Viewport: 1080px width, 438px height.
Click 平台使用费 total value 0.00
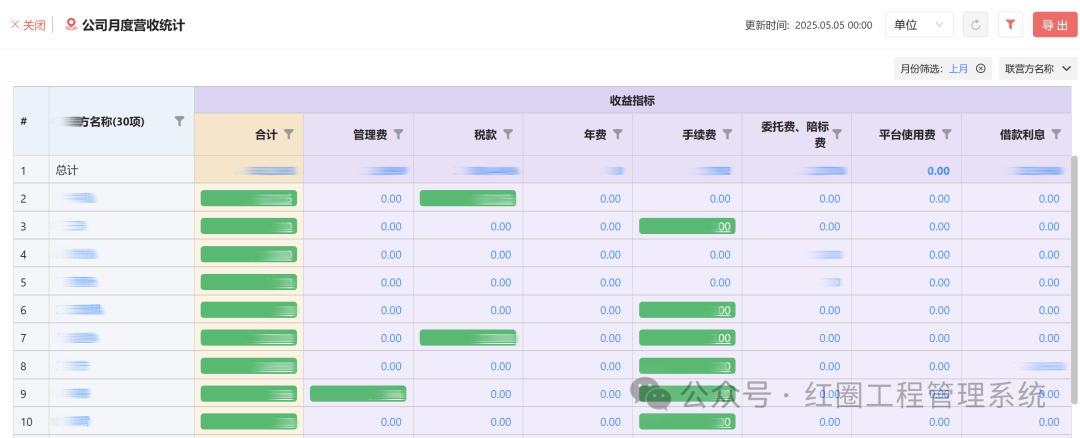939,171
